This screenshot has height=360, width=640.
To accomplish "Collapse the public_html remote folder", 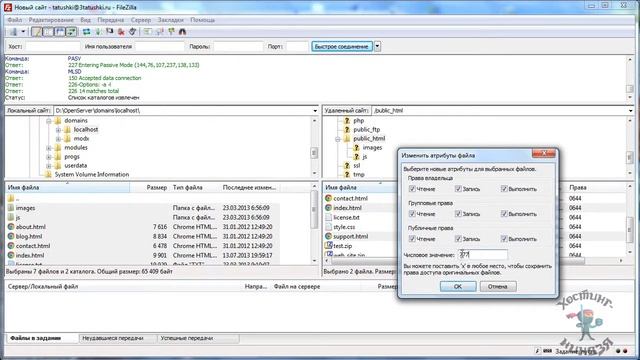I will (338, 139).
